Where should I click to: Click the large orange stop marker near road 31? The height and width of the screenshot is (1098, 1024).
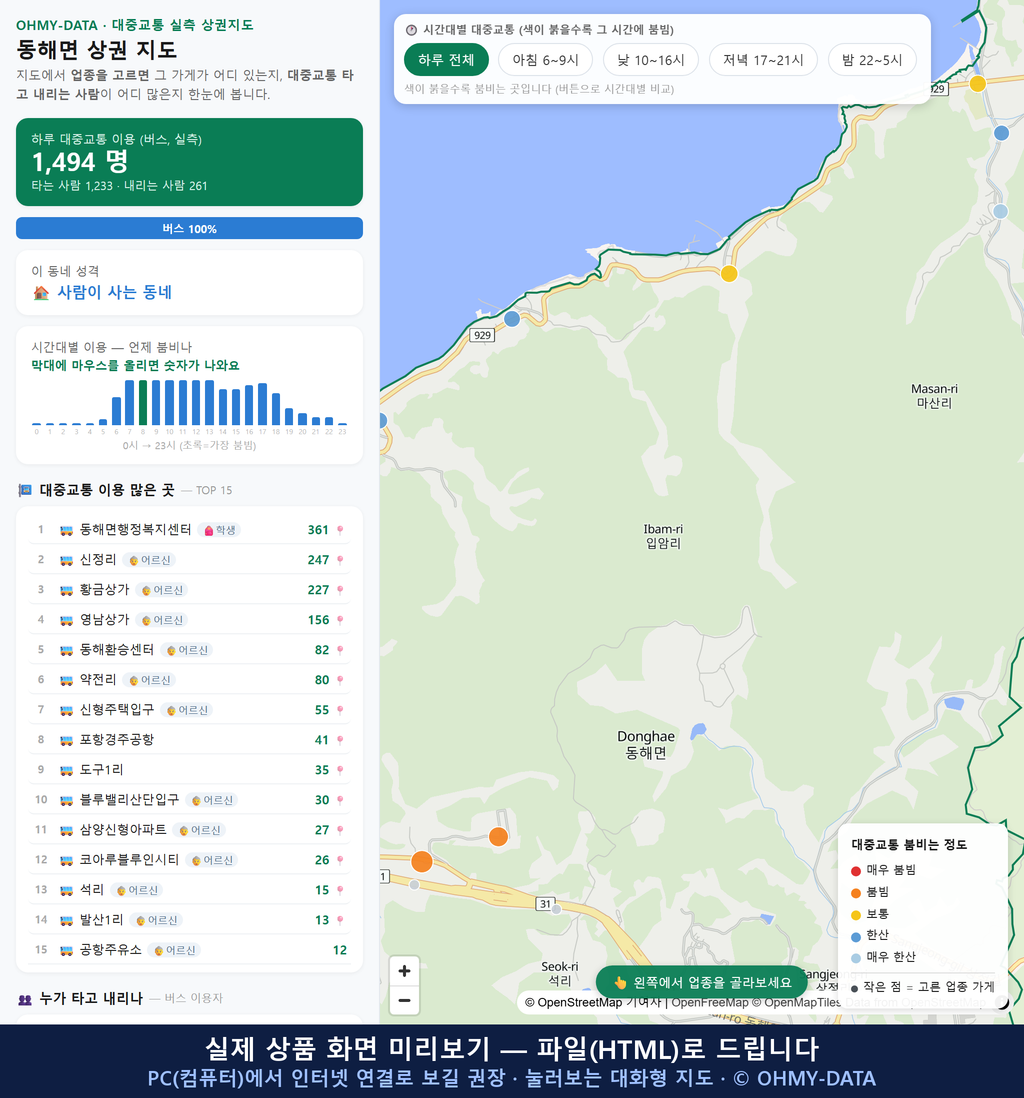(422, 861)
